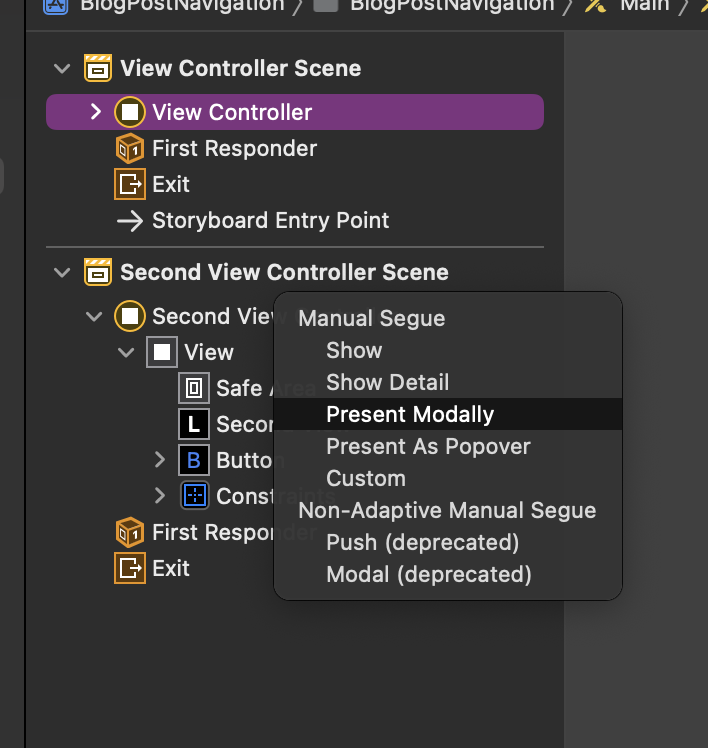The width and height of the screenshot is (708, 748).
Task: Expand the View Controller item chevron
Action: [x=95, y=112]
